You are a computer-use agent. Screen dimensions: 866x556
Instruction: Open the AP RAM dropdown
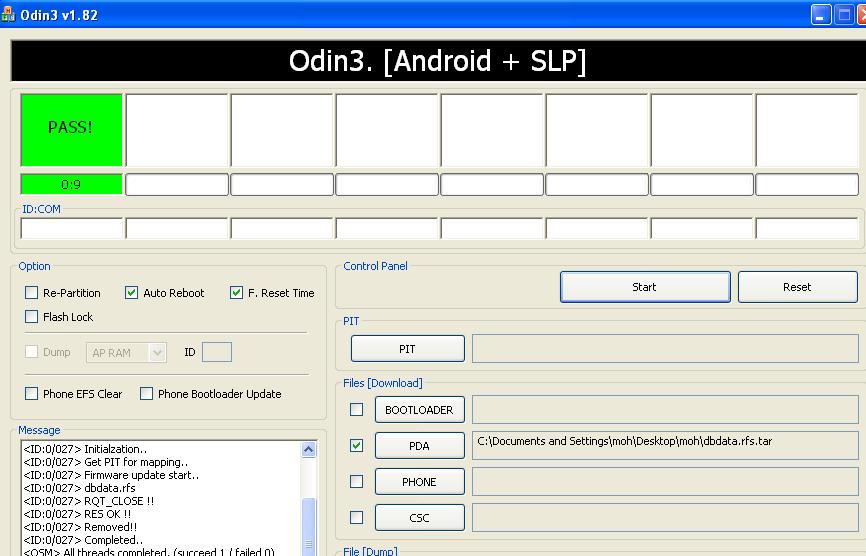126,352
